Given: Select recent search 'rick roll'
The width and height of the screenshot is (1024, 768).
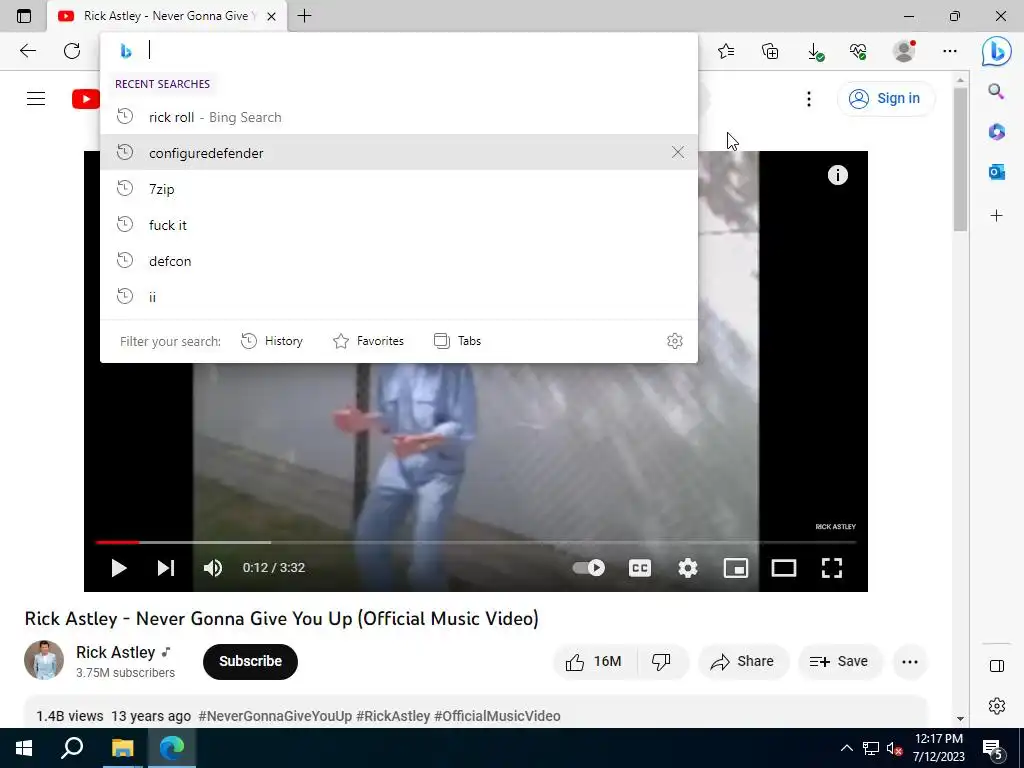Looking at the screenshot, I should [399, 117].
